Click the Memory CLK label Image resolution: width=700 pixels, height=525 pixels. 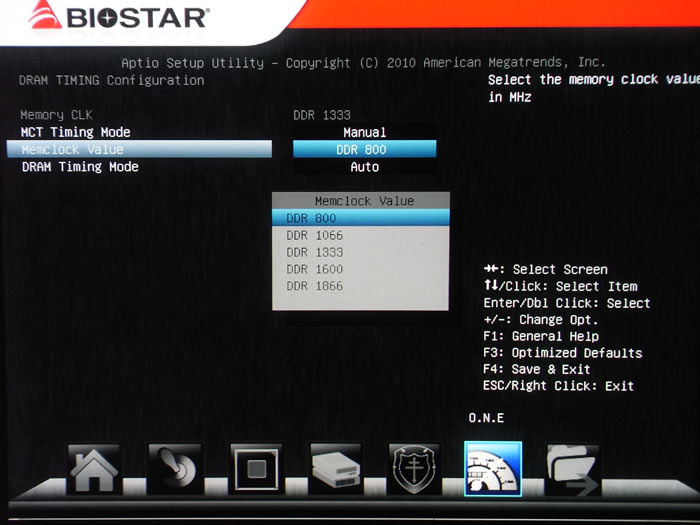tap(56, 115)
